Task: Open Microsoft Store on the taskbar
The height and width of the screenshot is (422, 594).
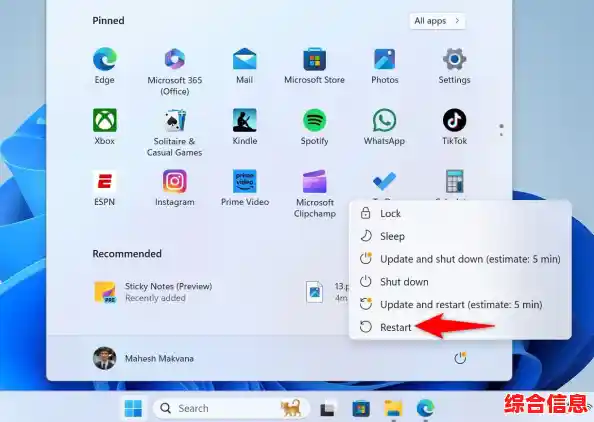Action: pos(361,409)
